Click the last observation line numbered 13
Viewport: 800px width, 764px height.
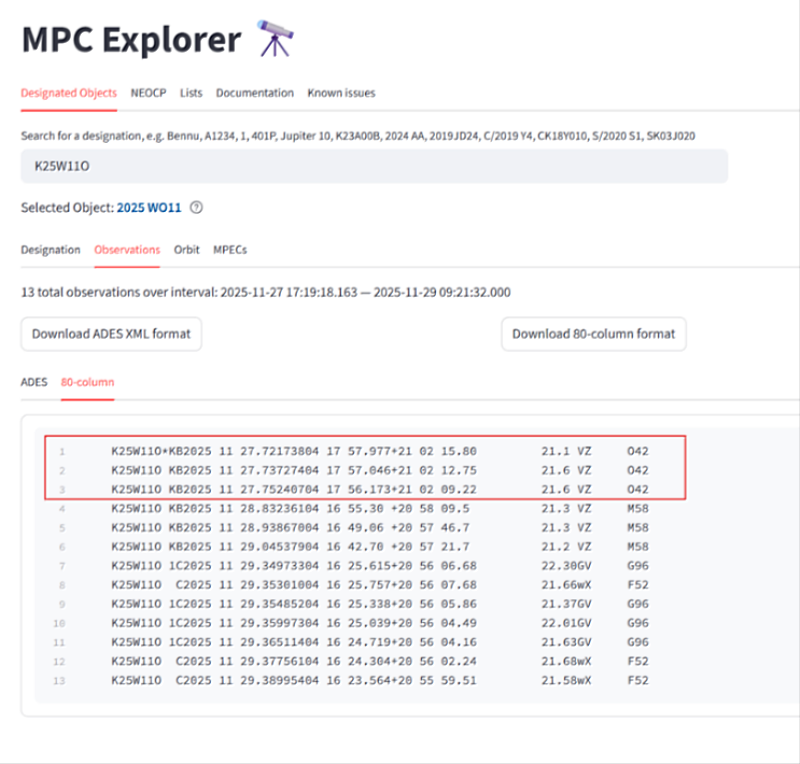380,680
